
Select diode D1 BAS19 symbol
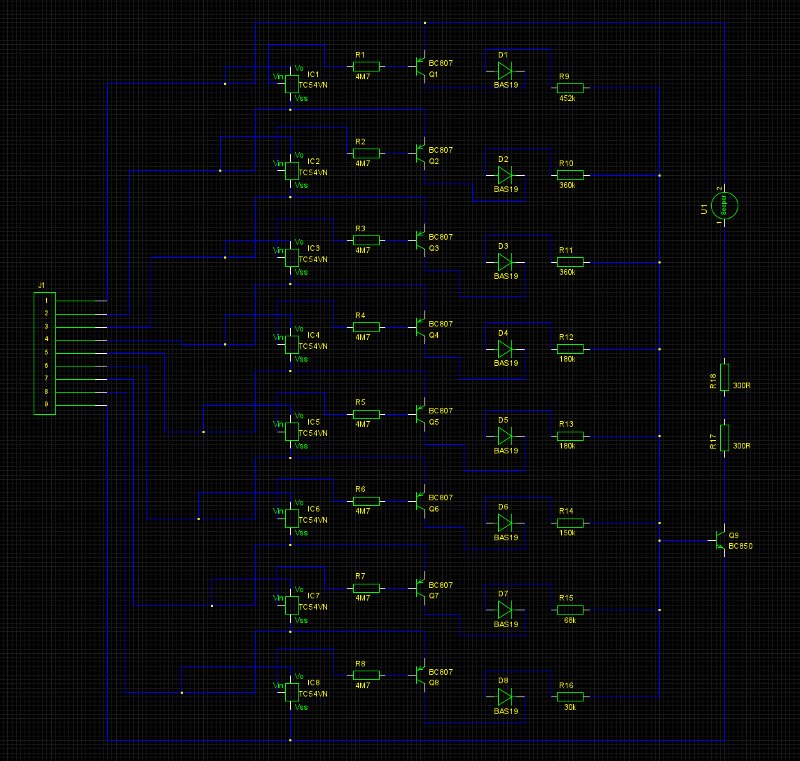(503, 70)
